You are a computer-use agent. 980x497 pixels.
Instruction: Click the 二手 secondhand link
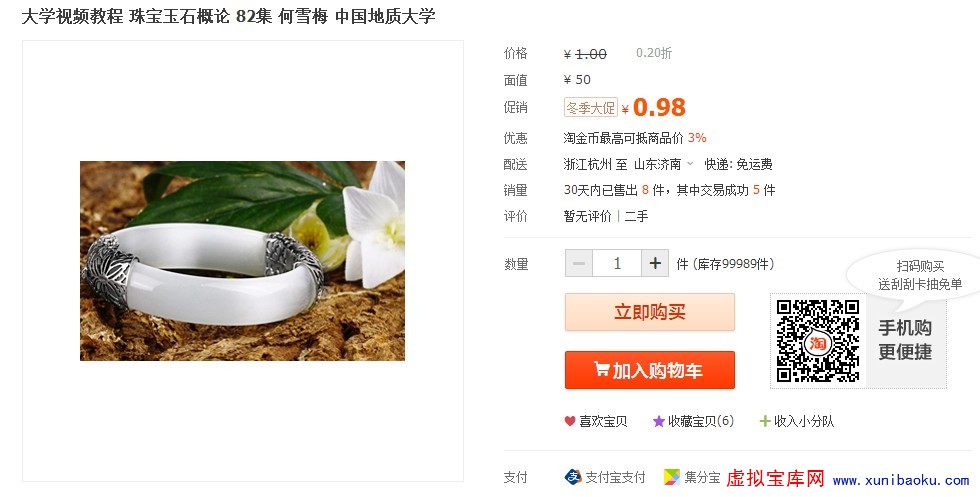coord(636,216)
